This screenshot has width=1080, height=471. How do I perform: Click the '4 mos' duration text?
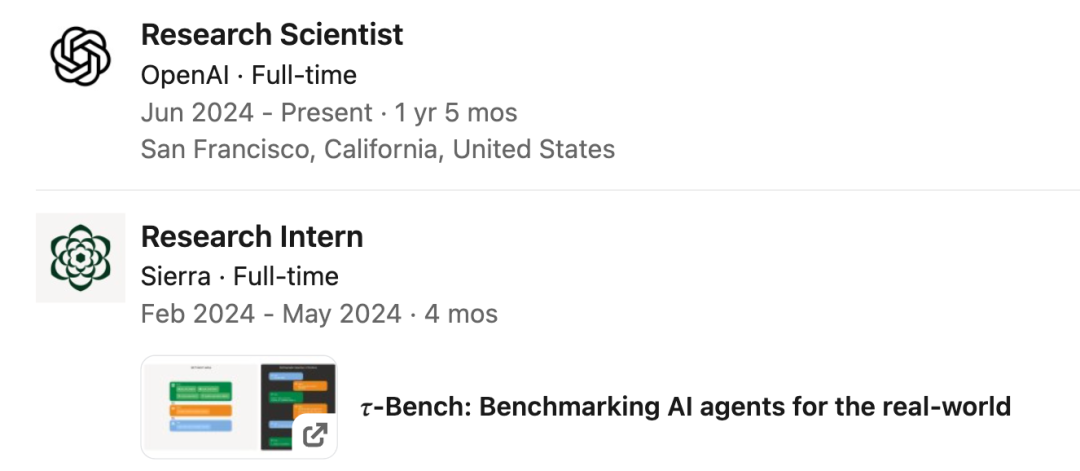(461, 314)
